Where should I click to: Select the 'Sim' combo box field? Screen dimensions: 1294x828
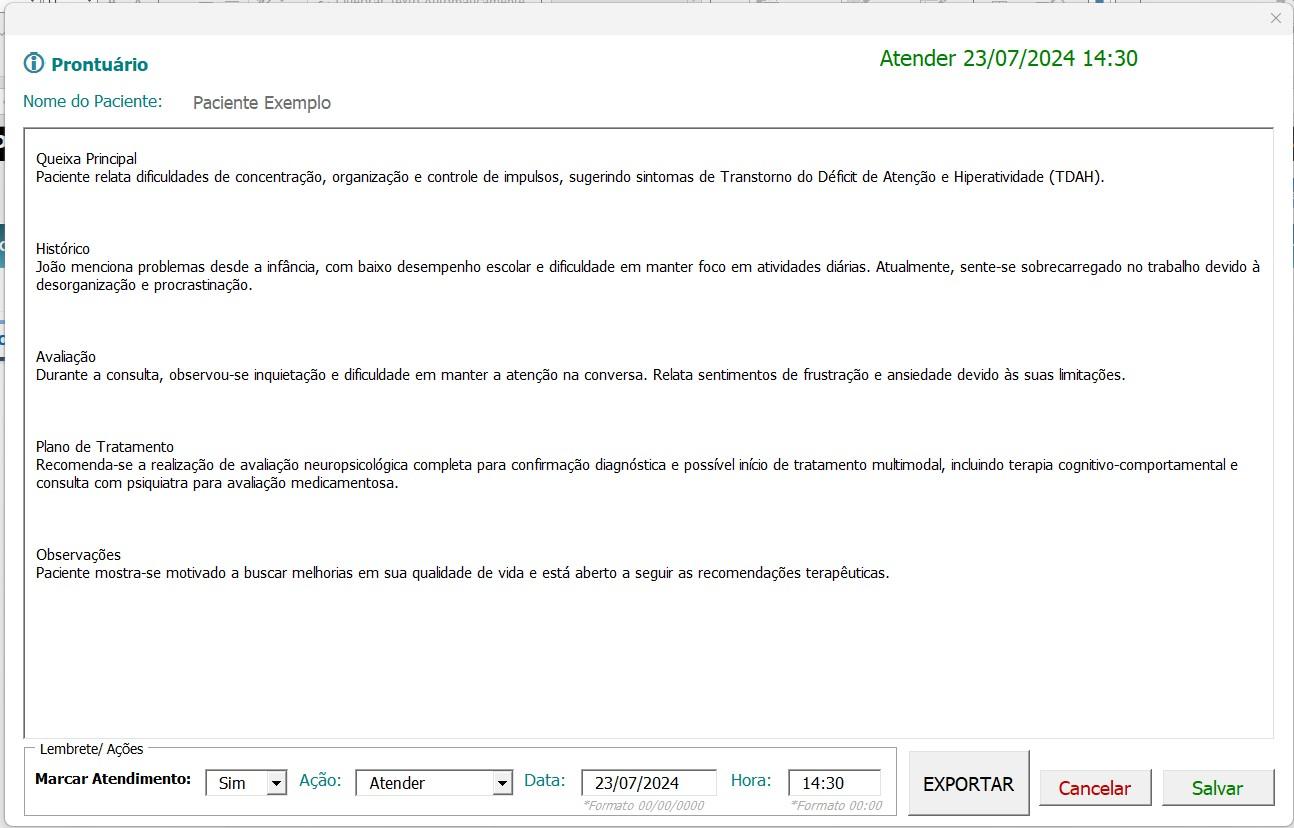coord(236,783)
